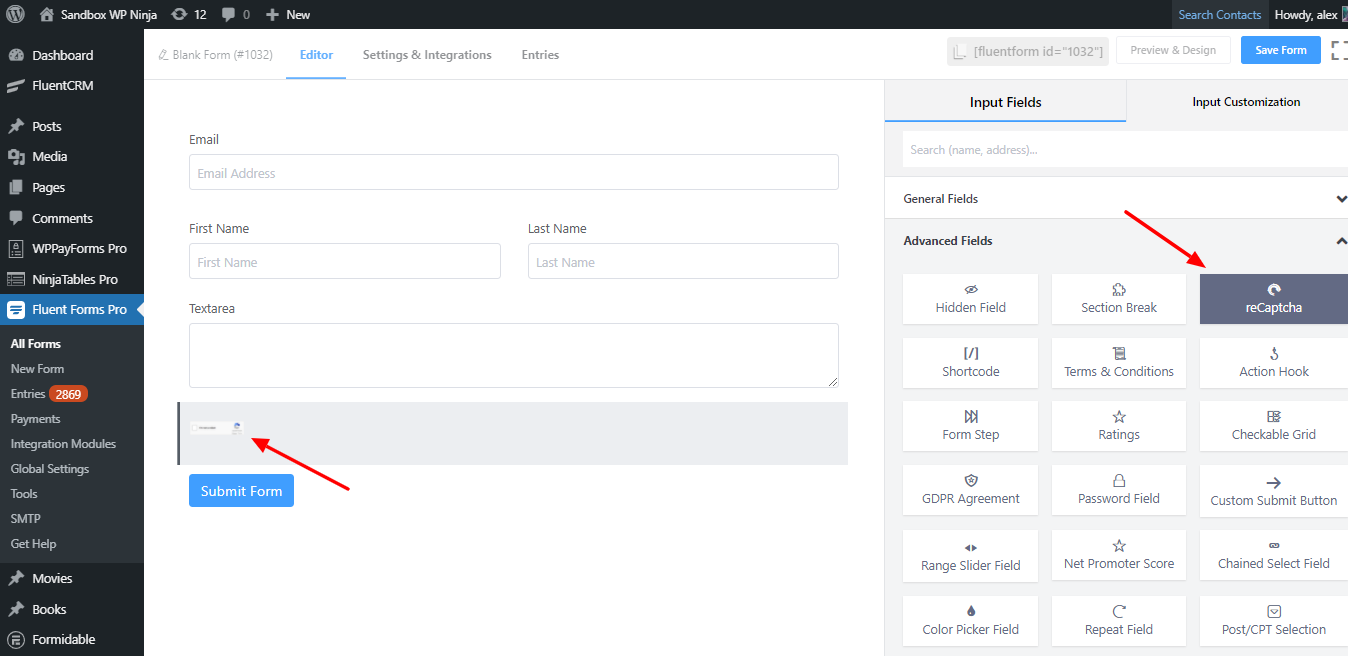
Task: Insert the GDPR Agreement field
Action: point(970,490)
